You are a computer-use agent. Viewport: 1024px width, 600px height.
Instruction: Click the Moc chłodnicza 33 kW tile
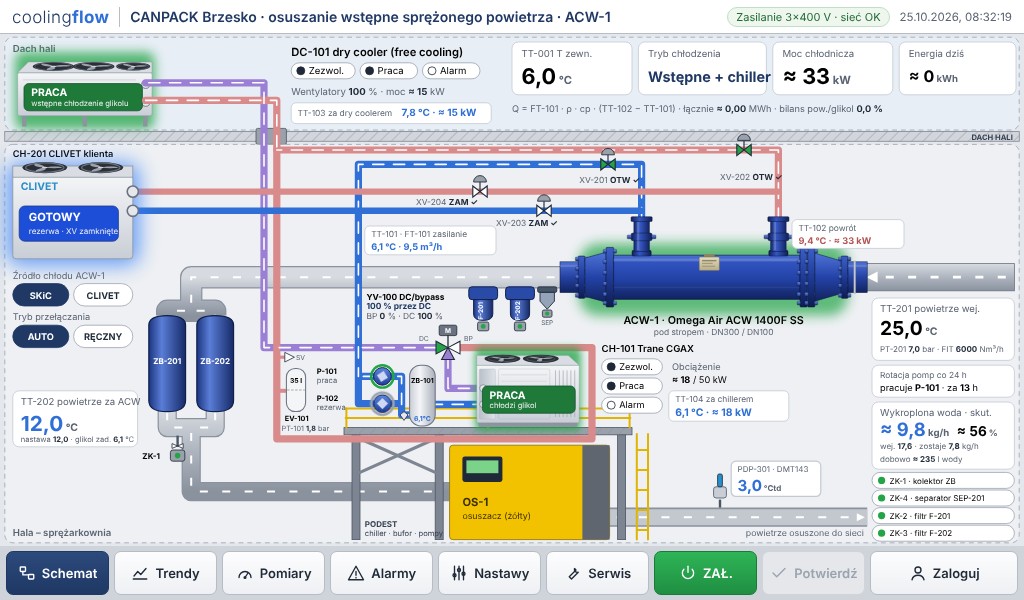[x=833, y=69]
